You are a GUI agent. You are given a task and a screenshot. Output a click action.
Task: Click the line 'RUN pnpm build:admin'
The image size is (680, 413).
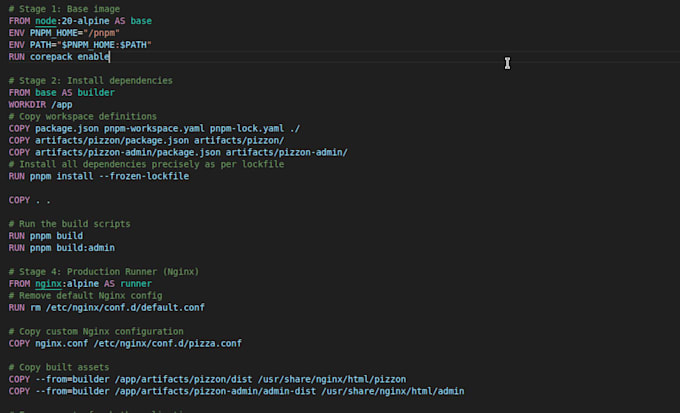[62, 248]
